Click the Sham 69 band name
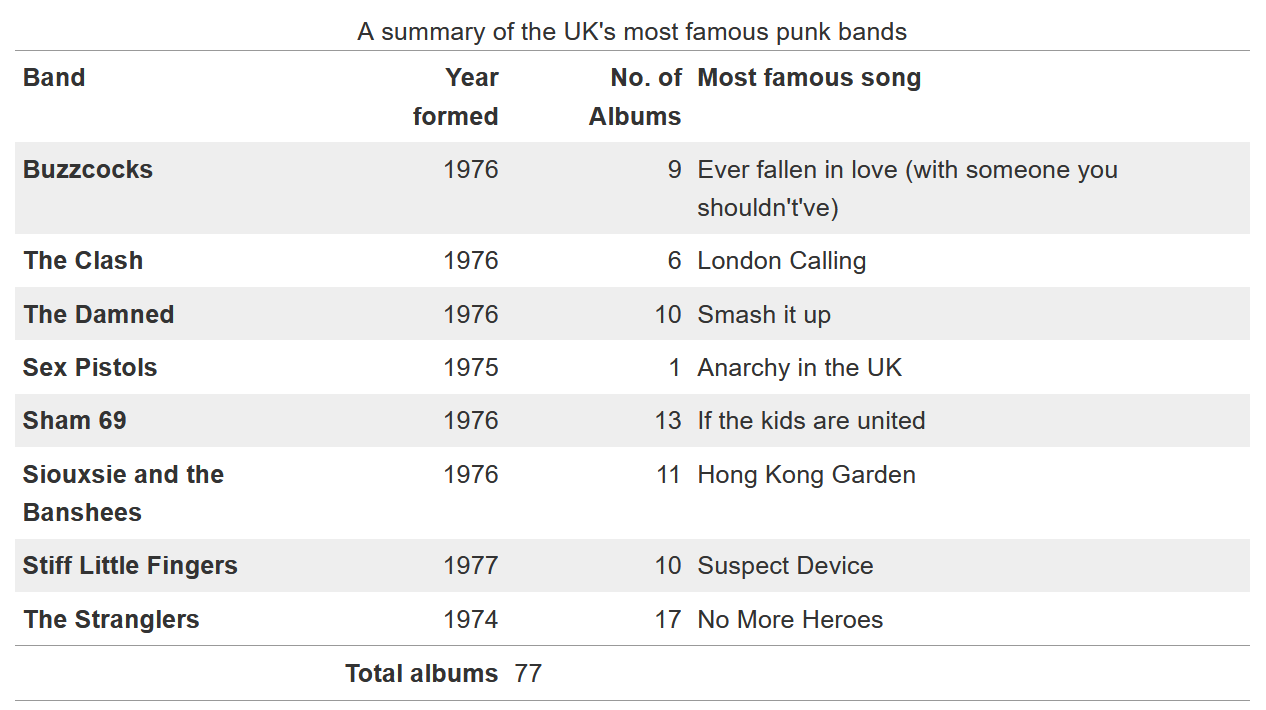Screen dimensions: 1266x710 pyautogui.click(x=75, y=421)
